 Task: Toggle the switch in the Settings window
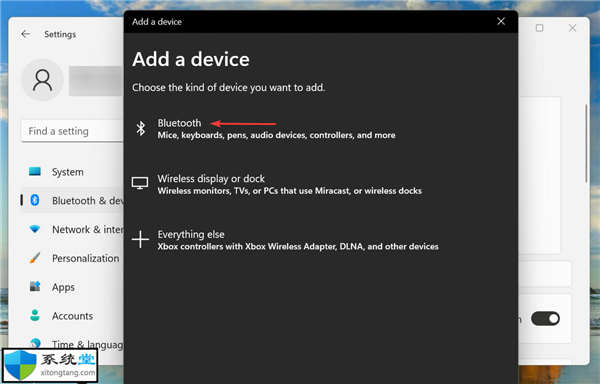pyautogui.click(x=546, y=319)
